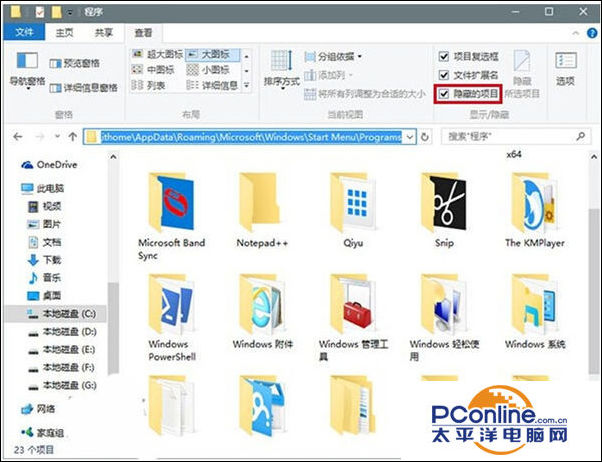Toggle the 预览窗格 preview pane

click(x=75, y=63)
